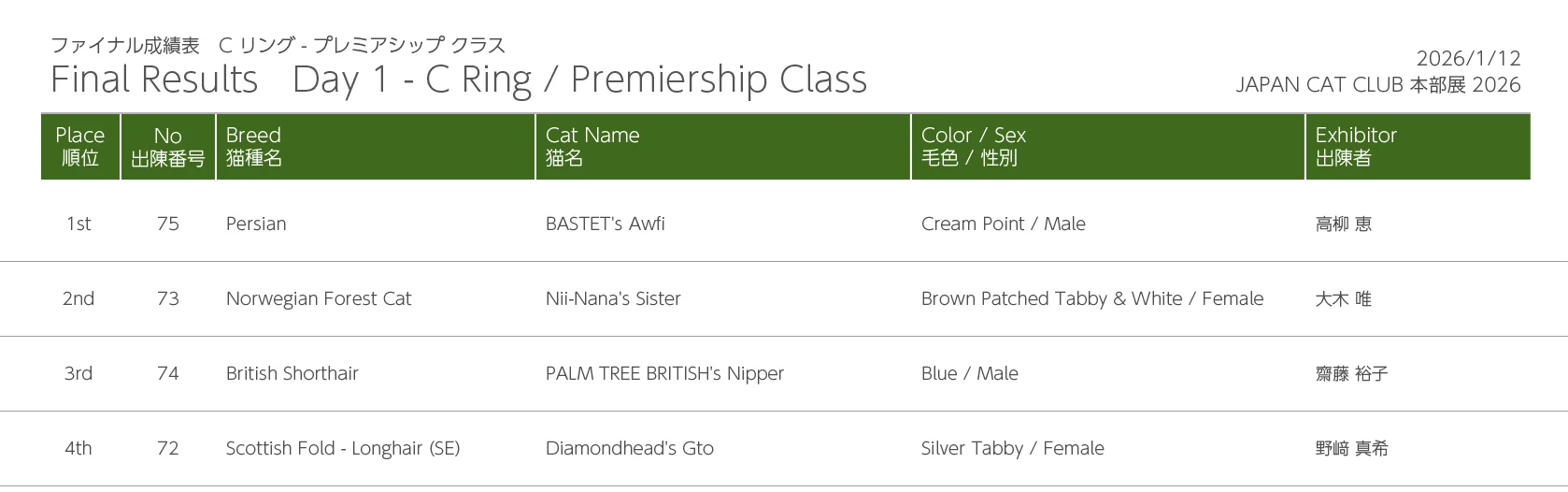Click the Diamondhead's Gto cat name

click(x=630, y=448)
